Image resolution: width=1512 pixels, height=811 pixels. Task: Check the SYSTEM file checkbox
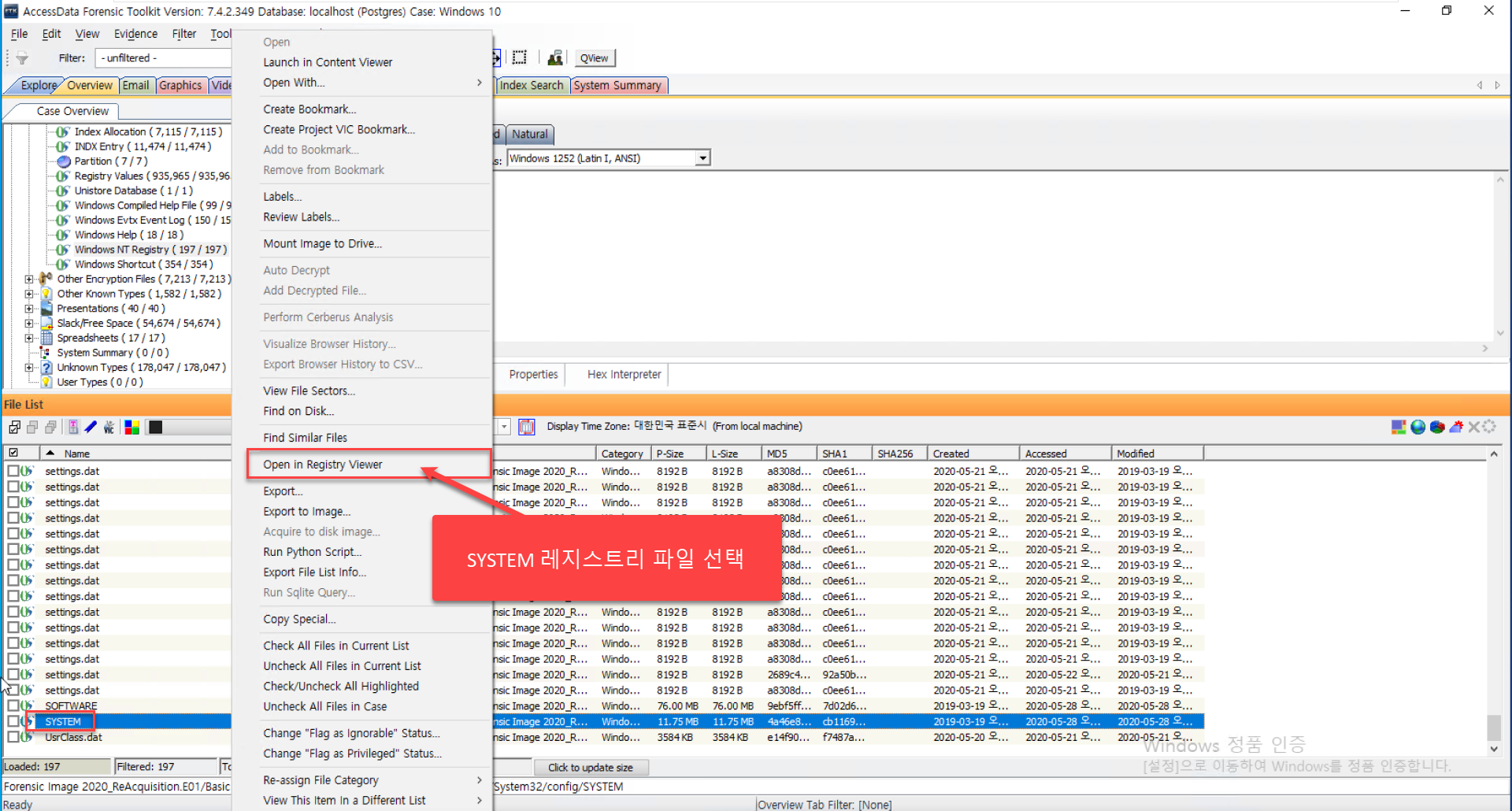click(x=13, y=721)
